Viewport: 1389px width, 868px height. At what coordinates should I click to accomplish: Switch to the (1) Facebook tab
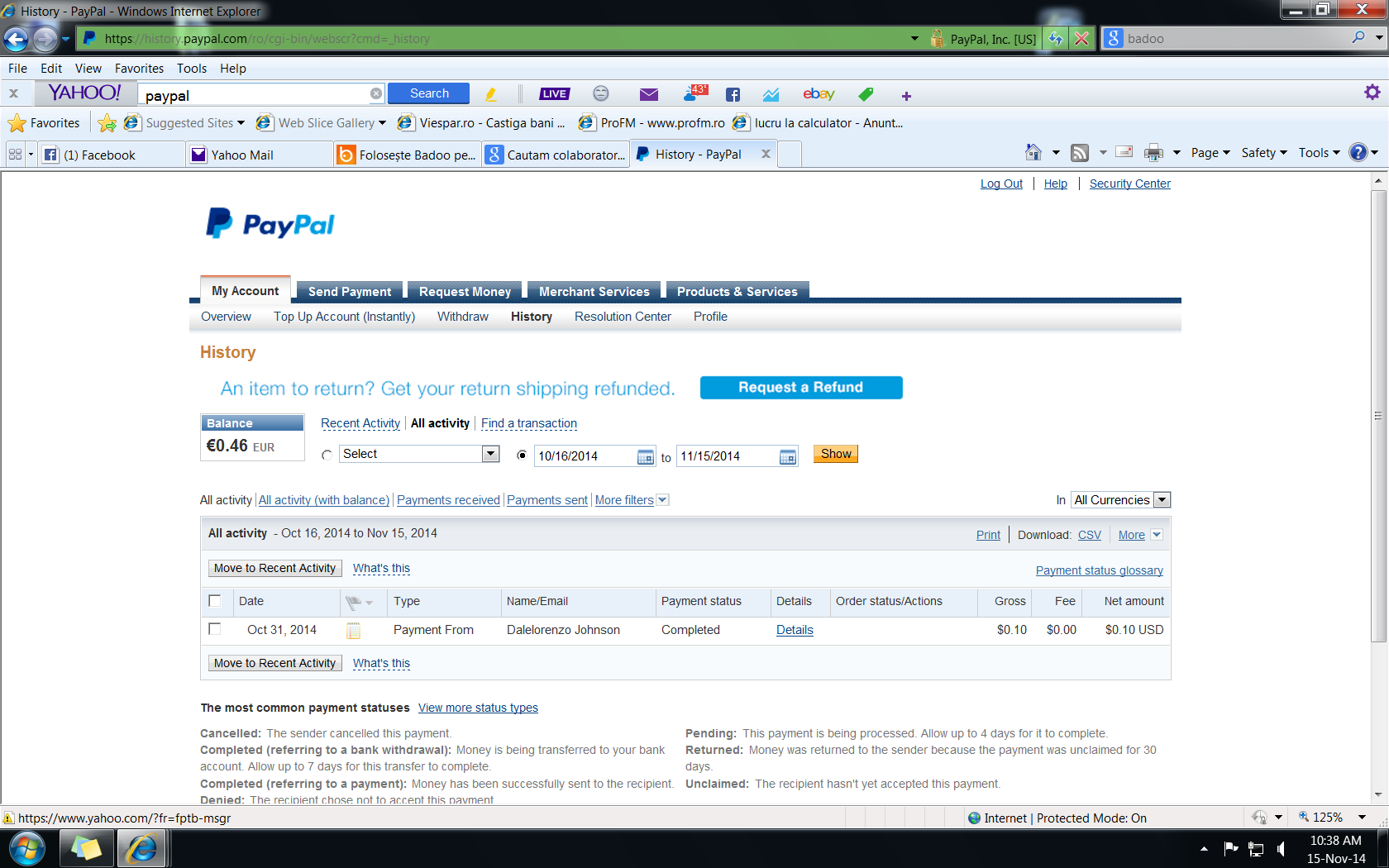click(112, 155)
